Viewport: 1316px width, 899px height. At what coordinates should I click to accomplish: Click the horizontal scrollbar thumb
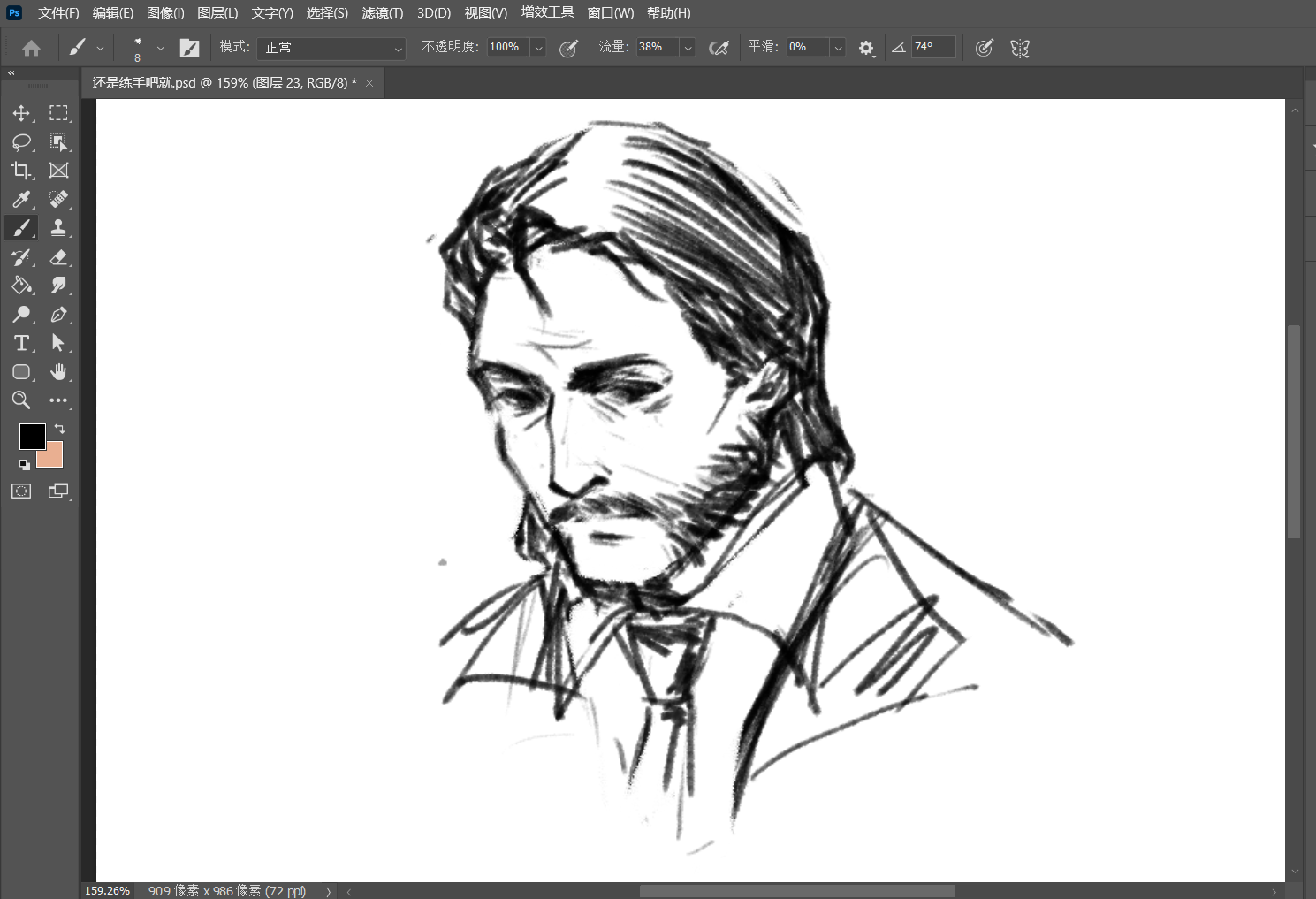coord(797,891)
